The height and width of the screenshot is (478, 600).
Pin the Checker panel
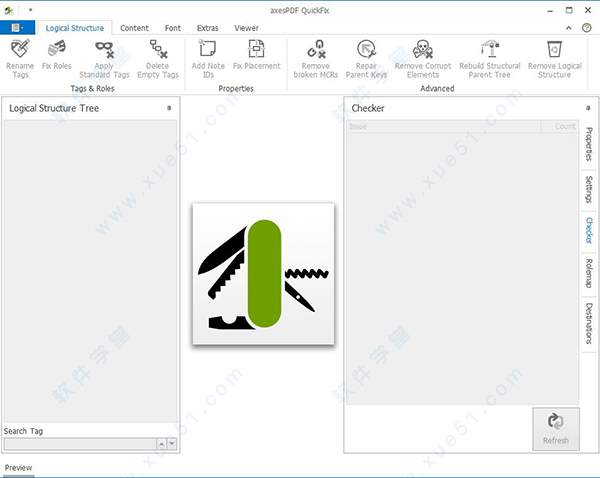point(588,108)
